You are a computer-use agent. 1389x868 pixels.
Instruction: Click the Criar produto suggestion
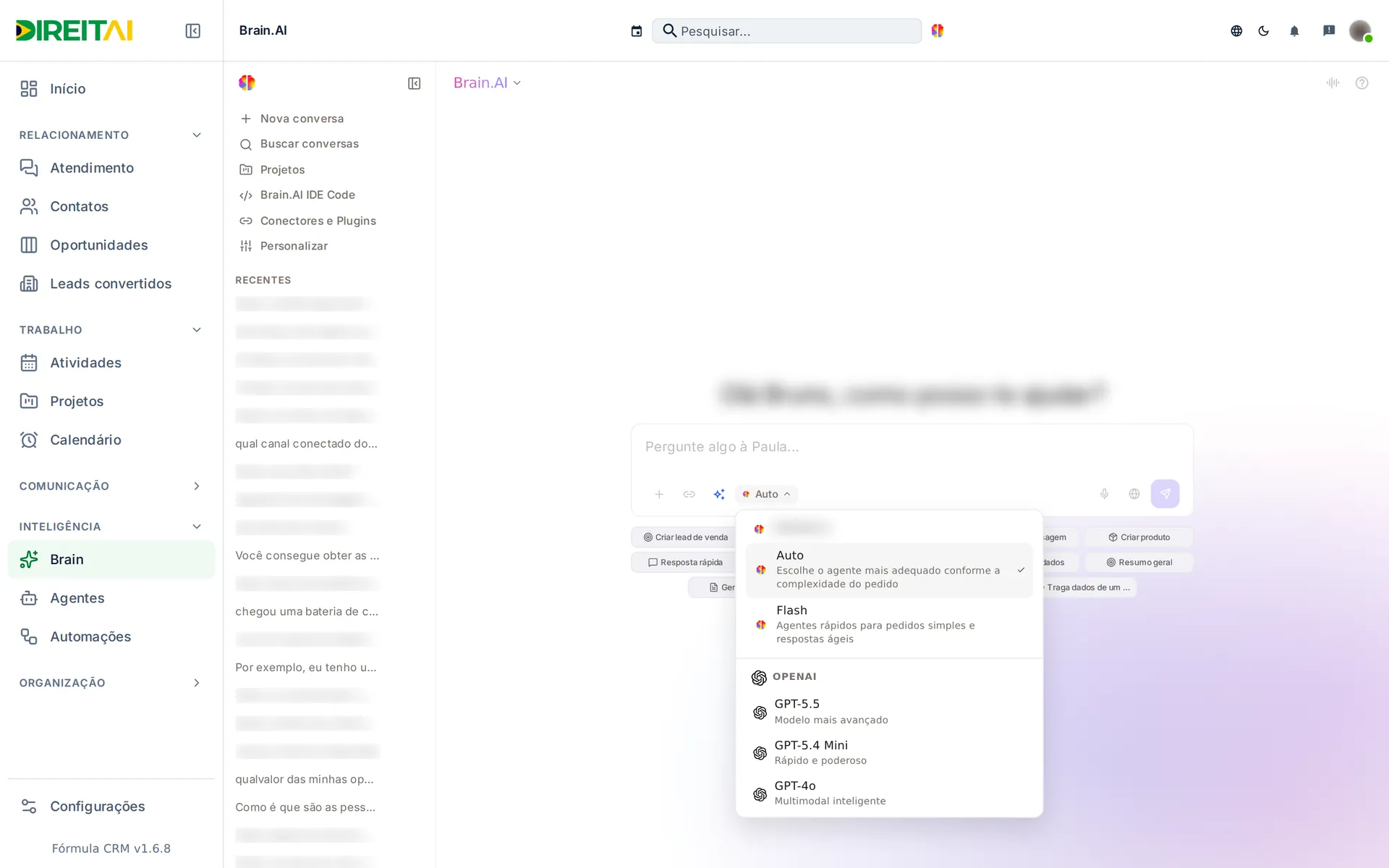pos(1139,537)
